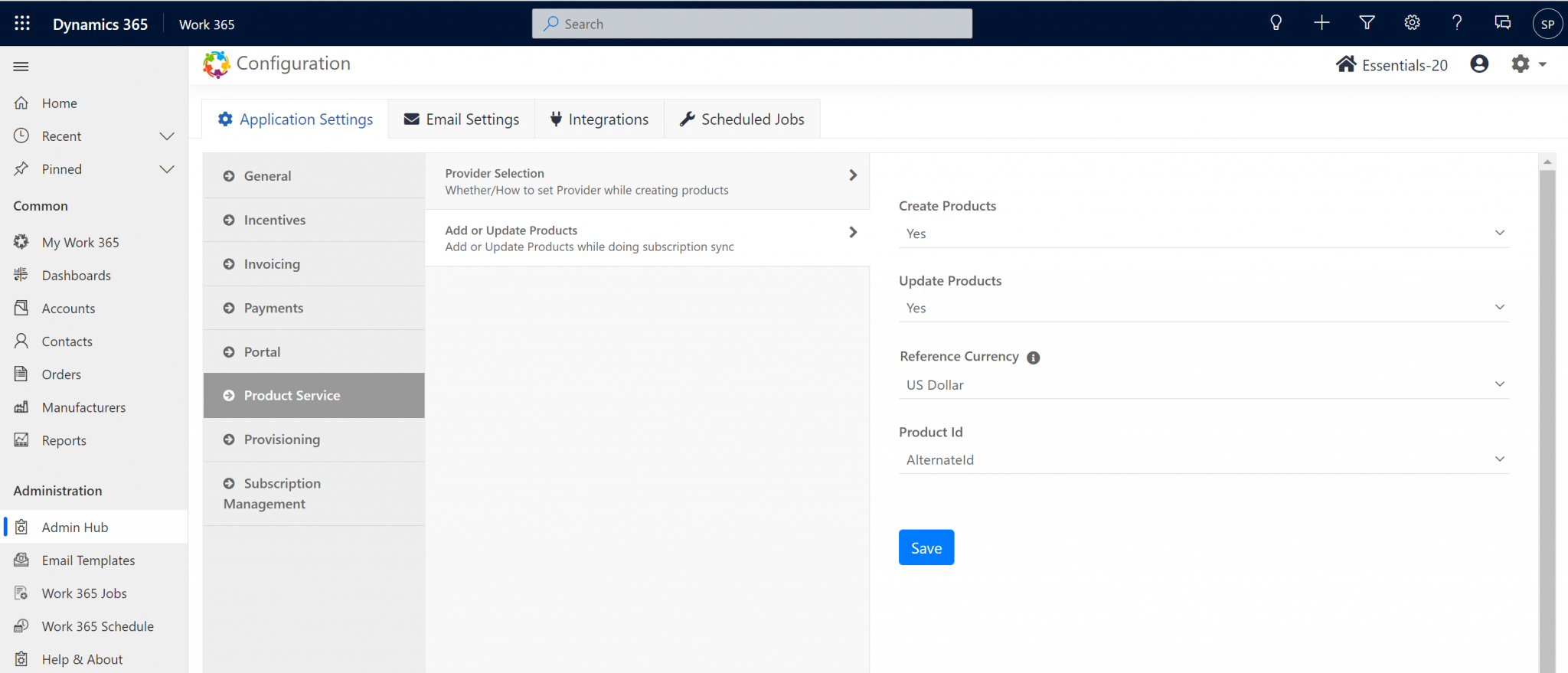The image size is (1568, 673).
Task: Click the Reference Currency info icon
Action: click(1033, 358)
